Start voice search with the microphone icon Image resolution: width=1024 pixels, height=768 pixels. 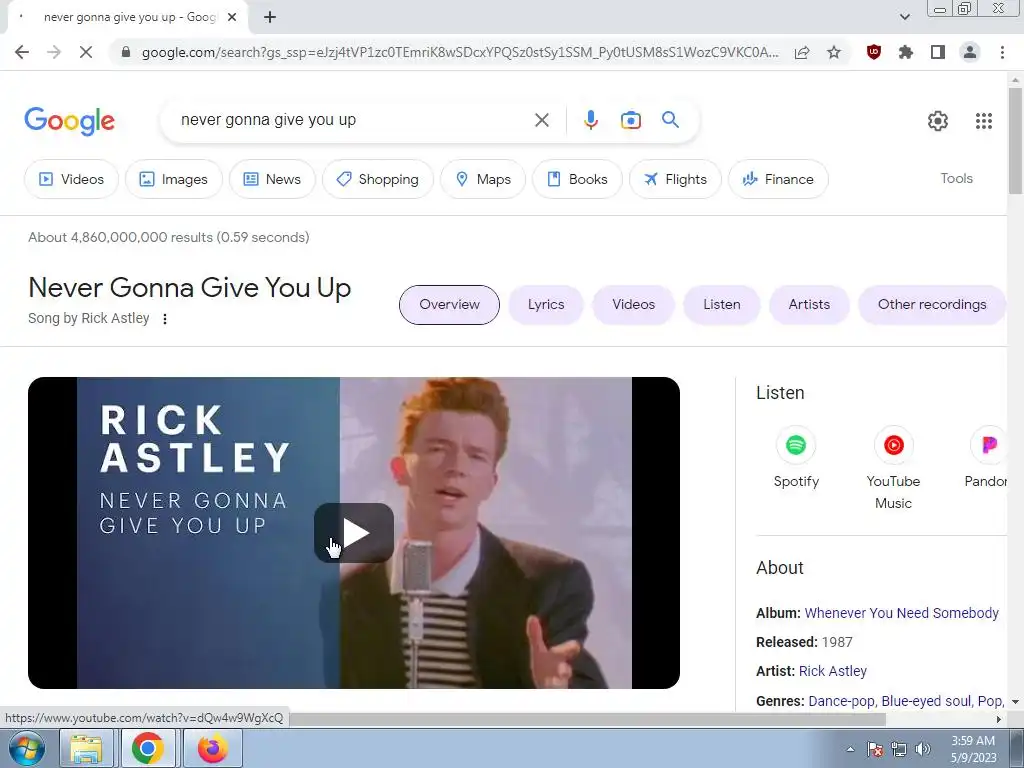click(591, 120)
